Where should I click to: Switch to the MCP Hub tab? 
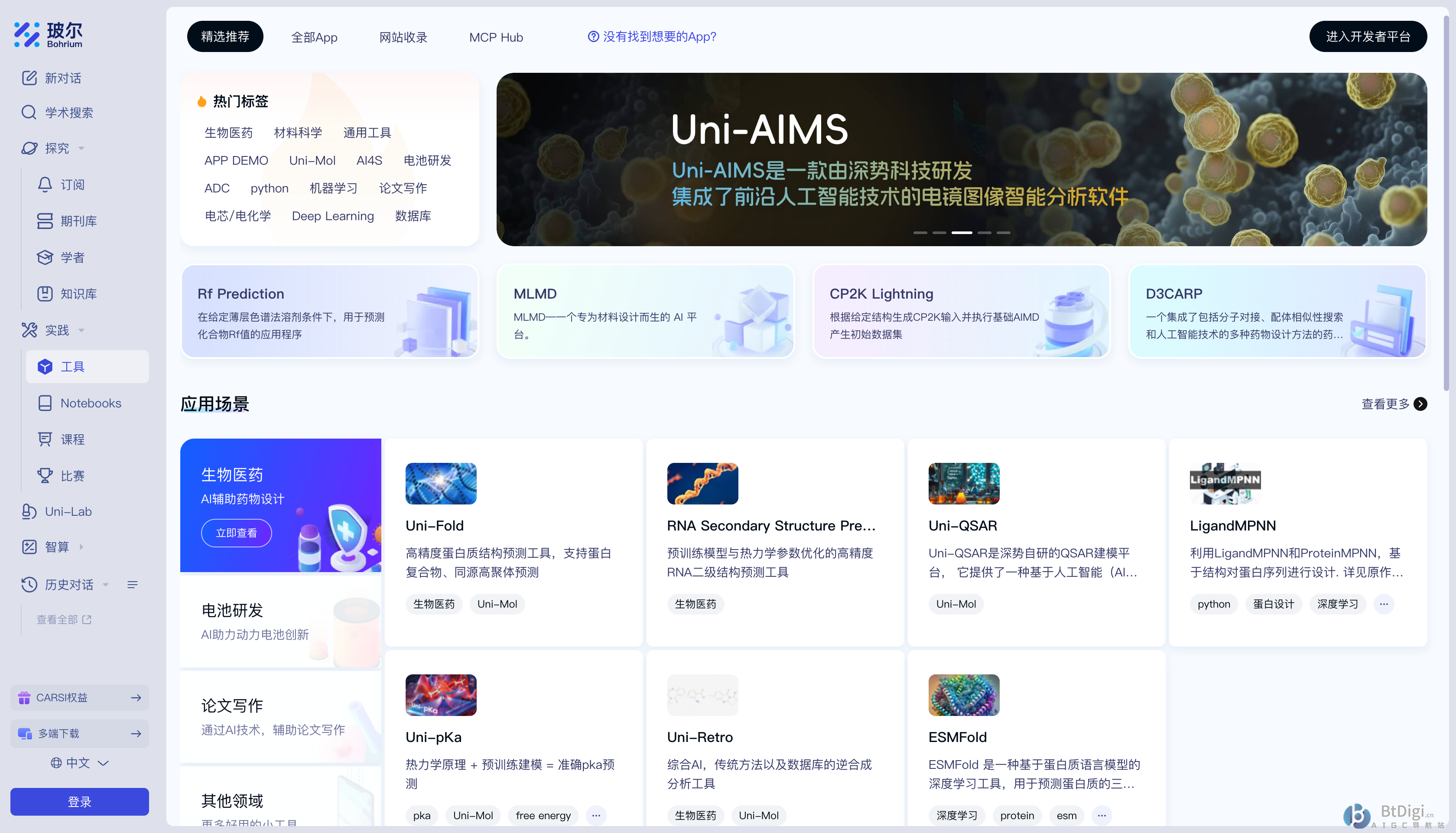point(496,37)
